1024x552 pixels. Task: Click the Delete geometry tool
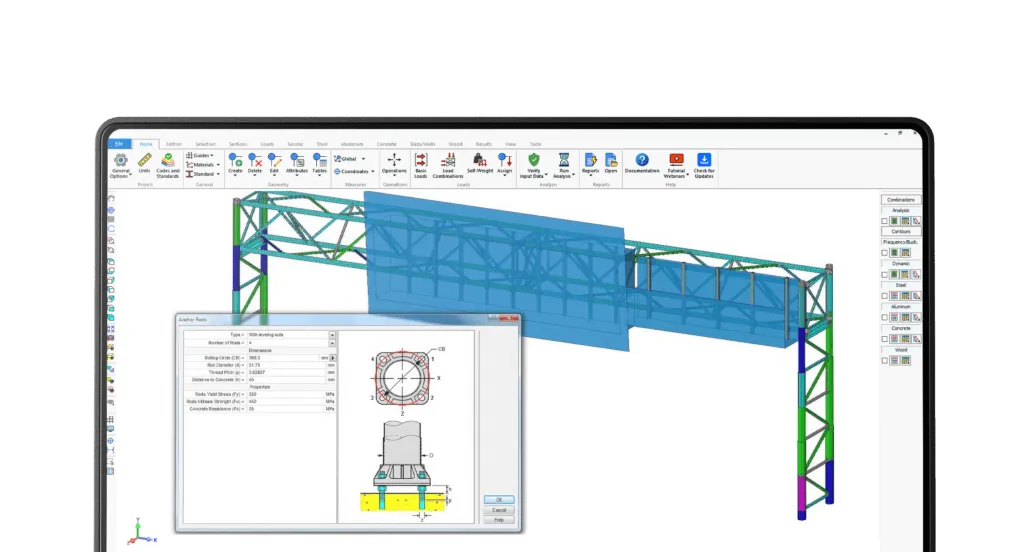click(x=255, y=163)
